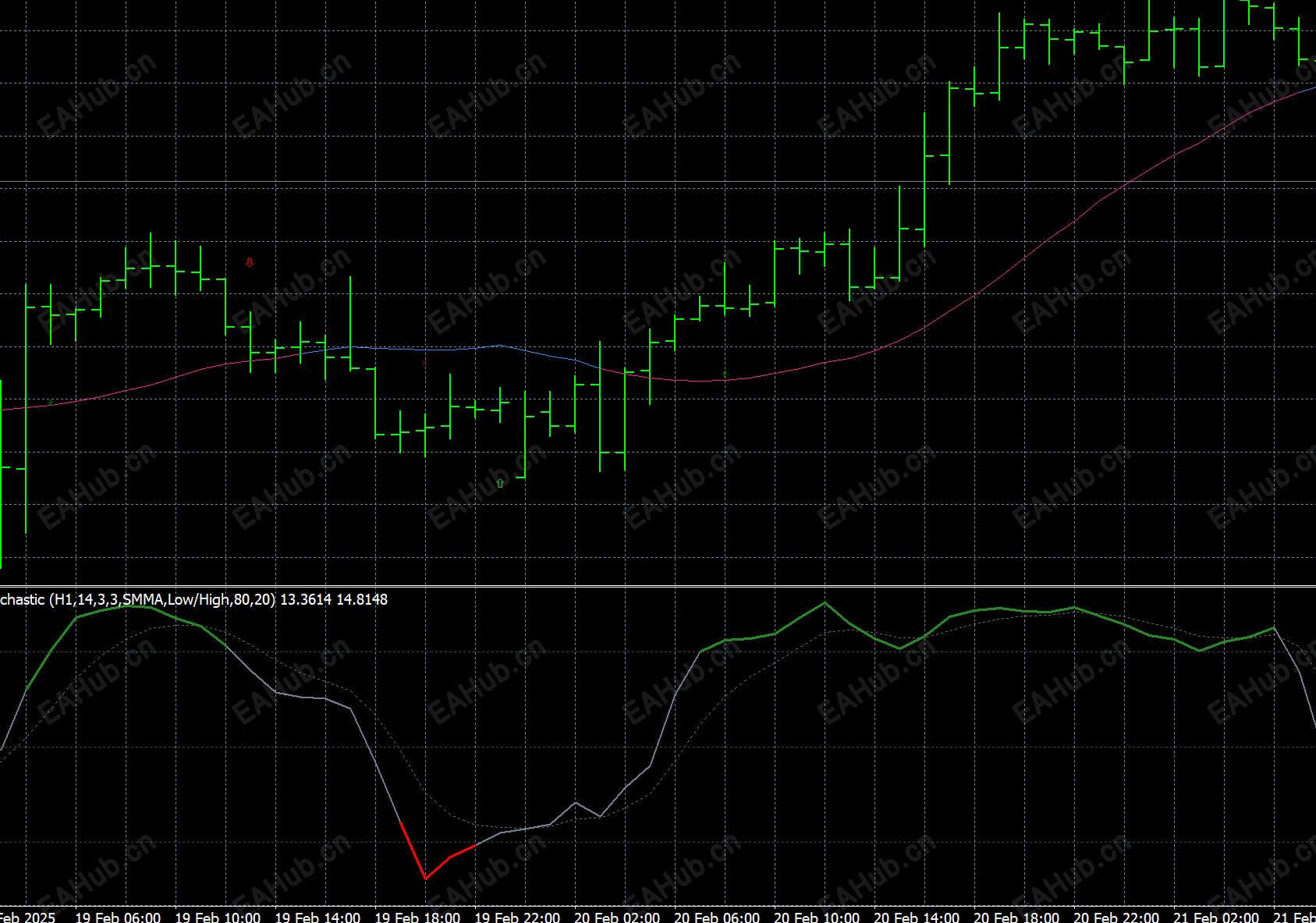Select the gray horizontal price level line
The width and height of the screenshot is (1316, 923).
tap(658, 182)
